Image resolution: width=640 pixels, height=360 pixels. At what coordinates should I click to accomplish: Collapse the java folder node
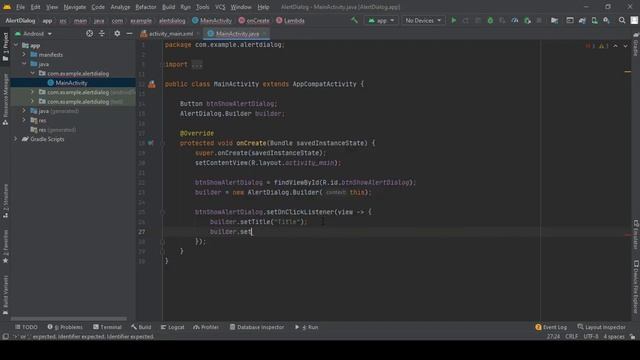coord(24,64)
